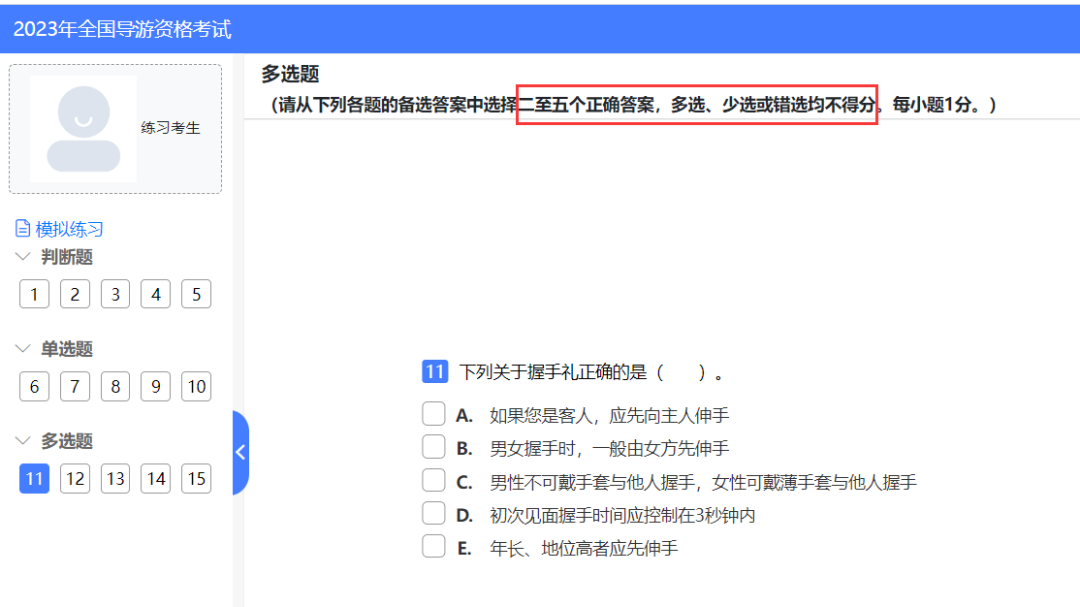Navigate to question 9
Image resolution: width=1080 pixels, height=607 pixels.
[156, 387]
